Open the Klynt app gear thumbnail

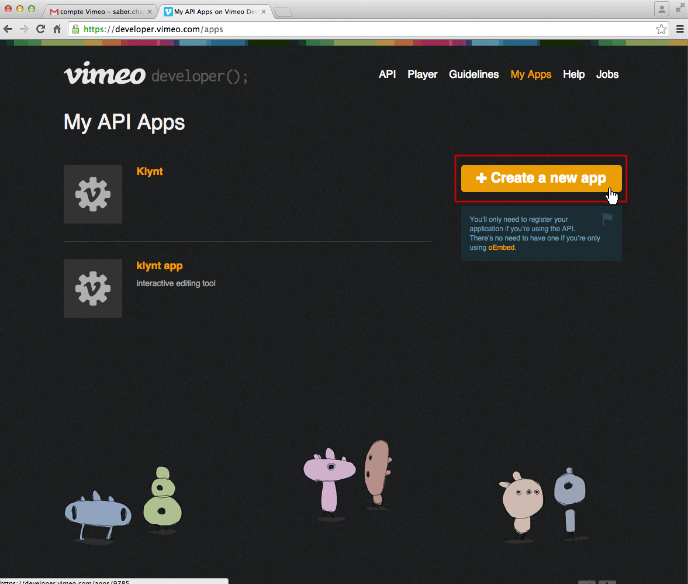[x=93, y=194]
